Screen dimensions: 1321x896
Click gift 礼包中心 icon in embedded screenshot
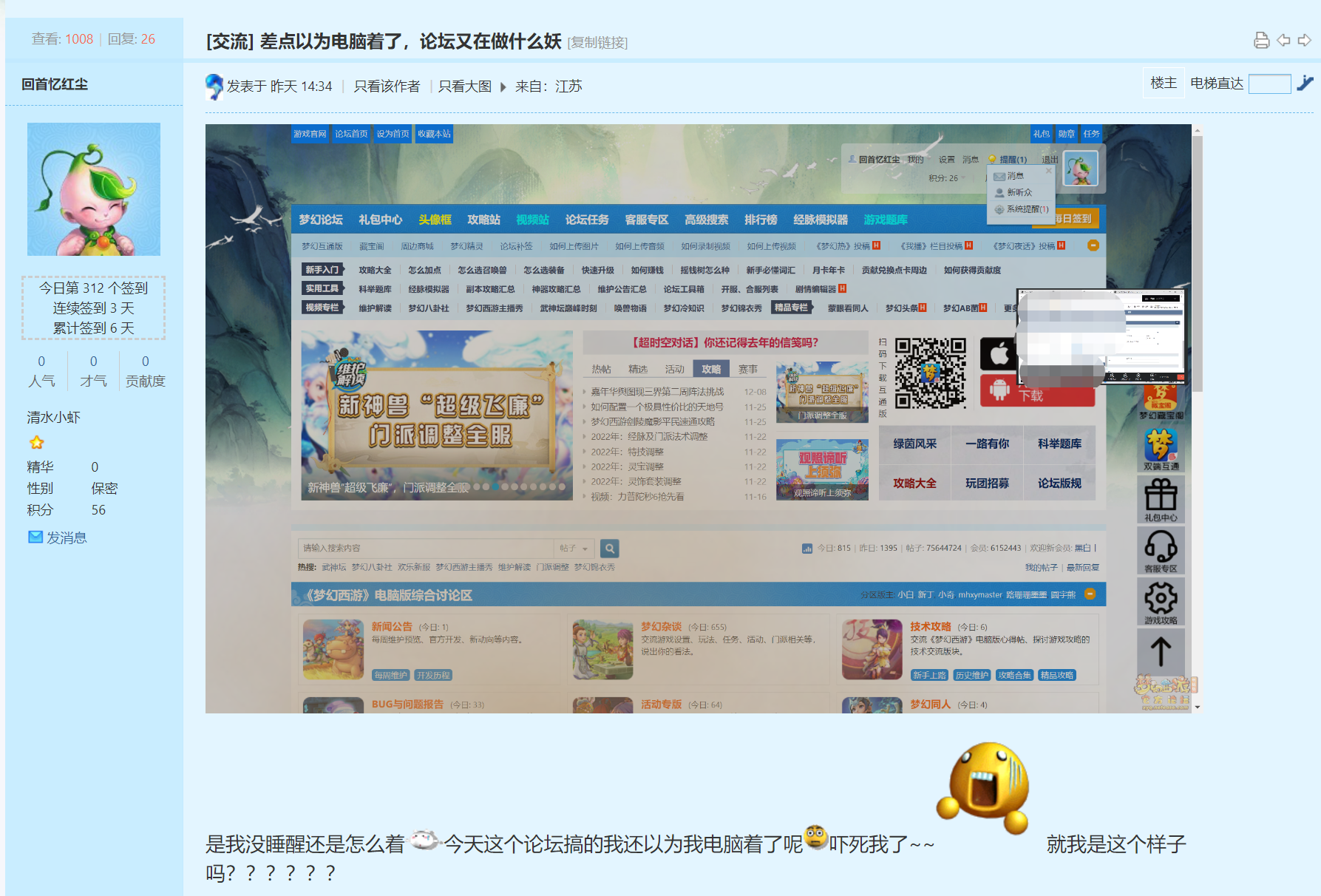pos(1161,500)
